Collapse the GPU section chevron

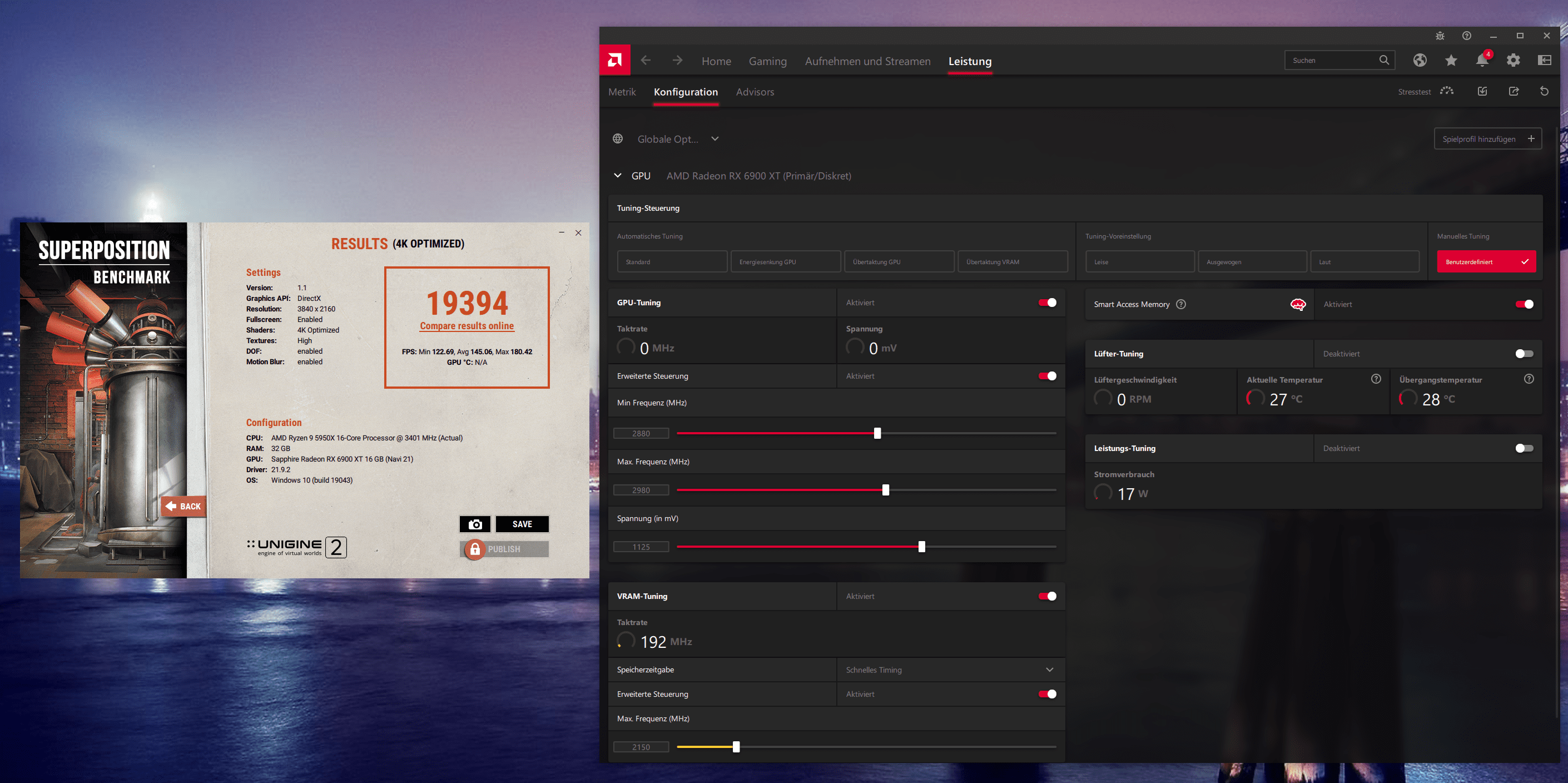tap(617, 175)
